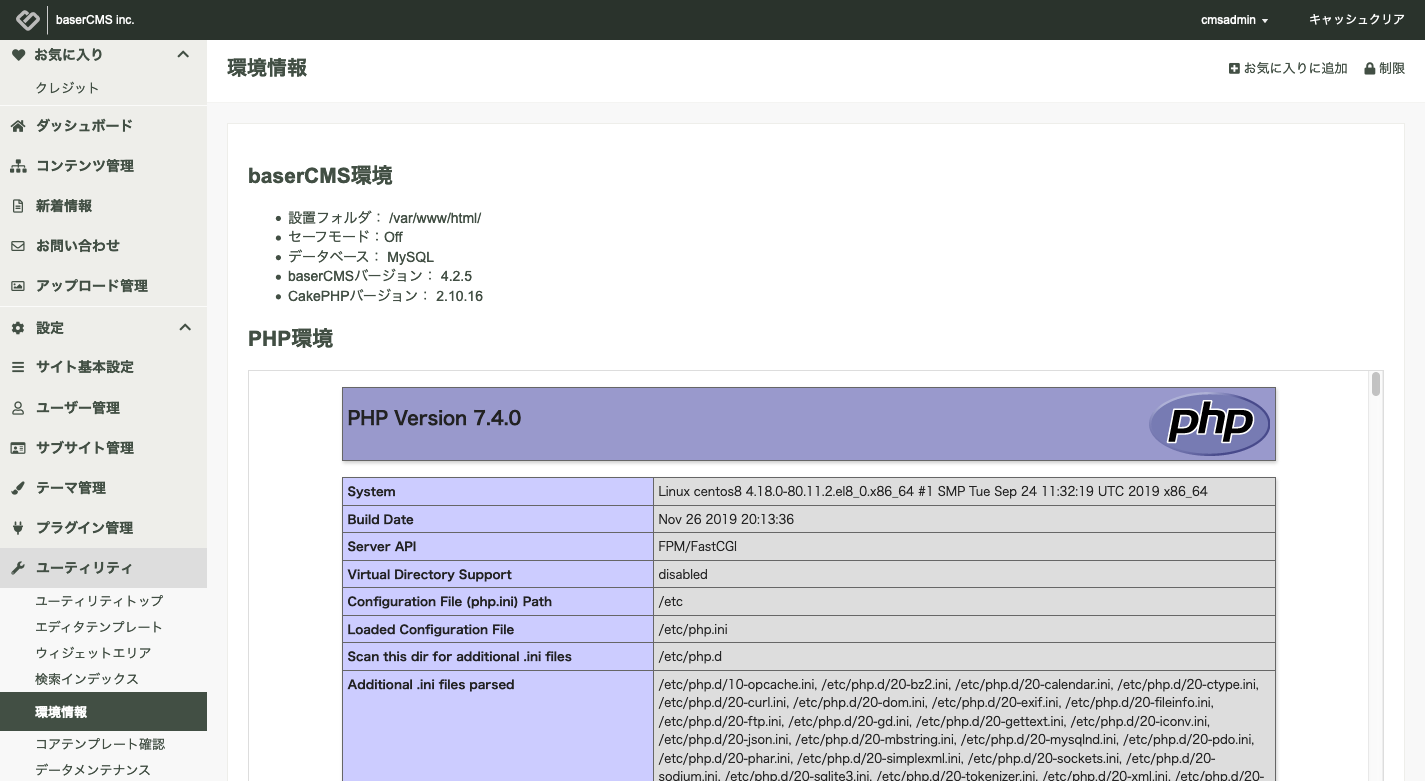The width and height of the screenshot is (1425, 781).
Task: Click the PHP info frame scrollbar
Action: point(1376,385)
